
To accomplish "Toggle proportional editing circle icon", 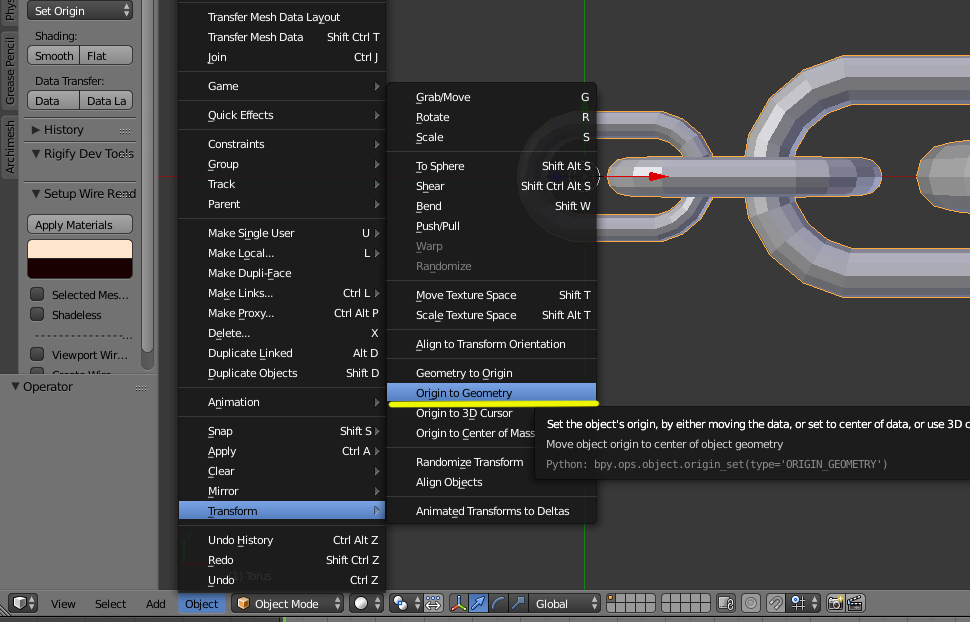I will click(x=751, y=603).
